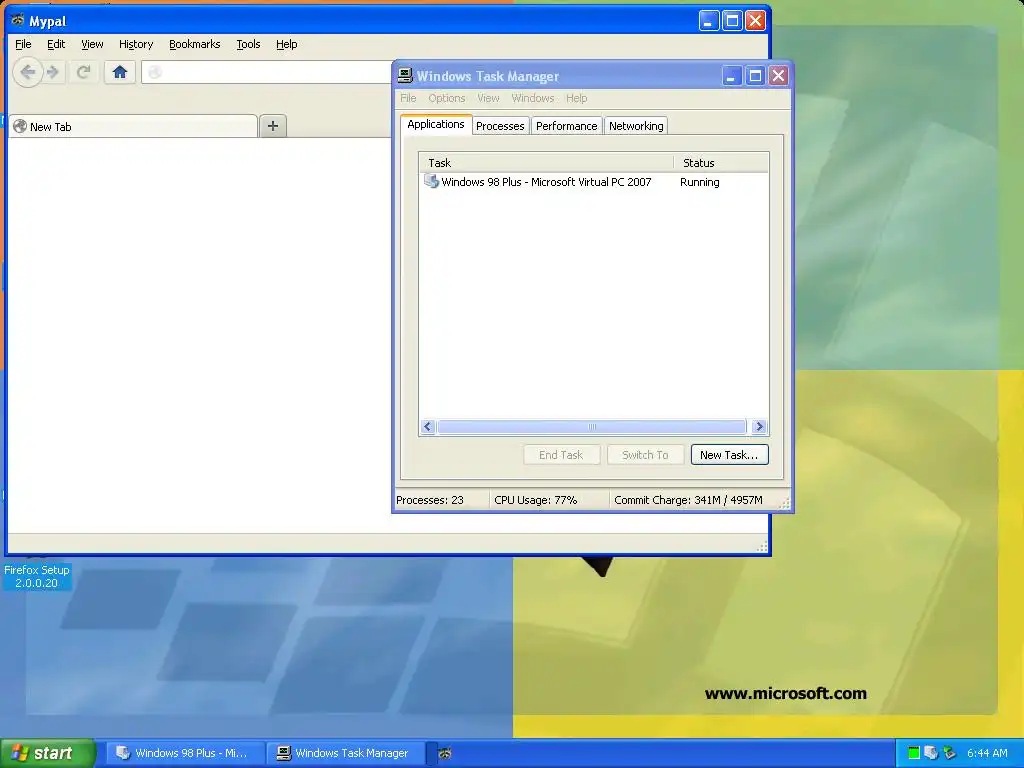Select the Windows 98 Plus task row
Screen dimensions: 1024x768
coord(593,182)
